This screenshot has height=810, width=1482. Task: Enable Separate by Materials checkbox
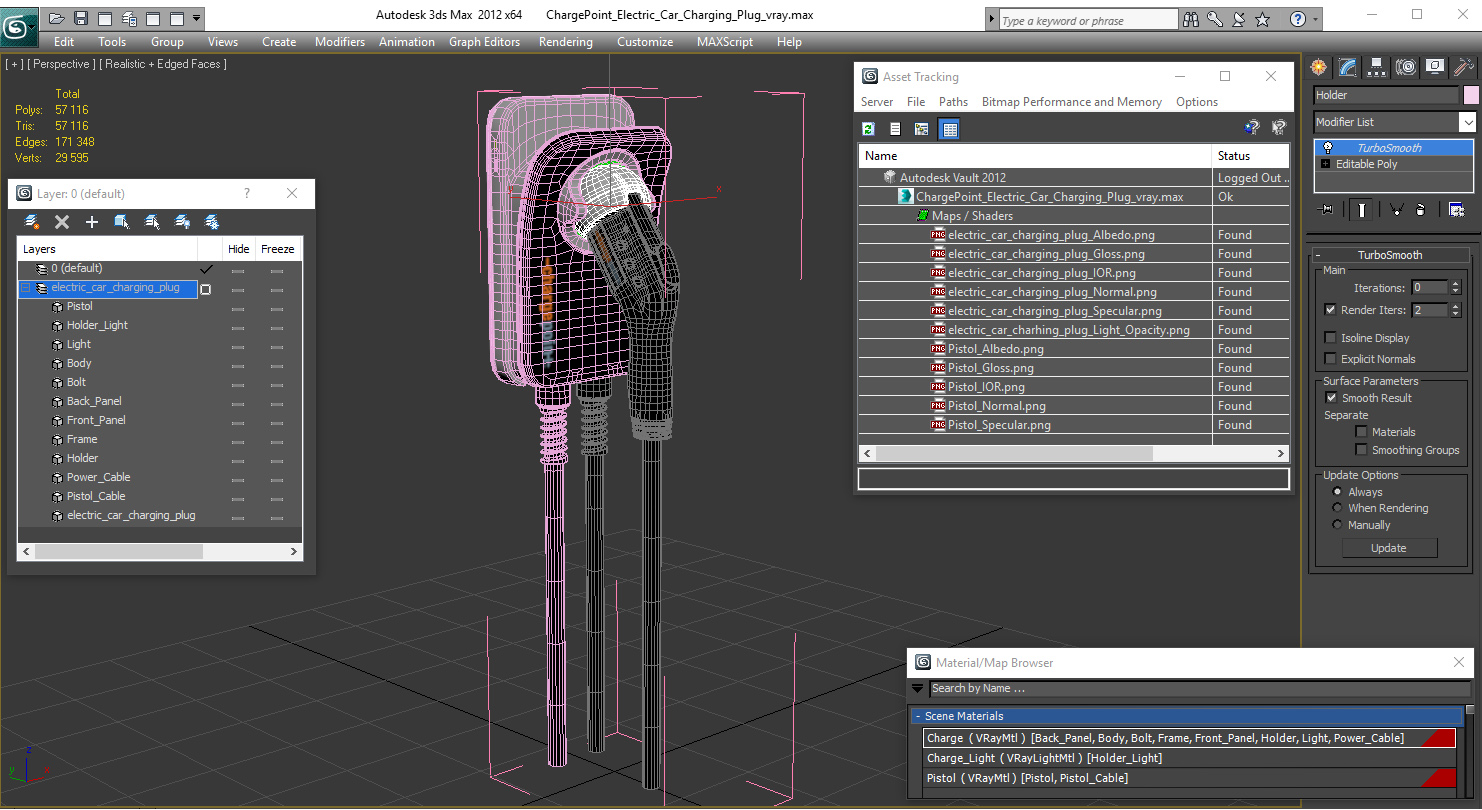pos(1361,432)
